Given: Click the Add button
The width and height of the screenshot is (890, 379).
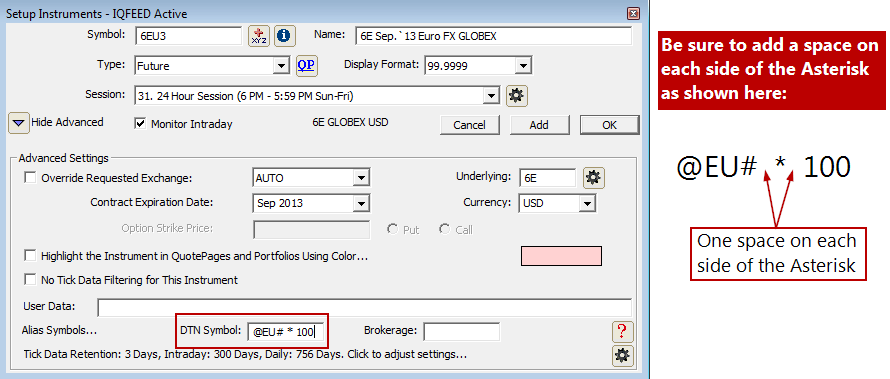Looking at the screenshot, I should click(x=539, y=125).
